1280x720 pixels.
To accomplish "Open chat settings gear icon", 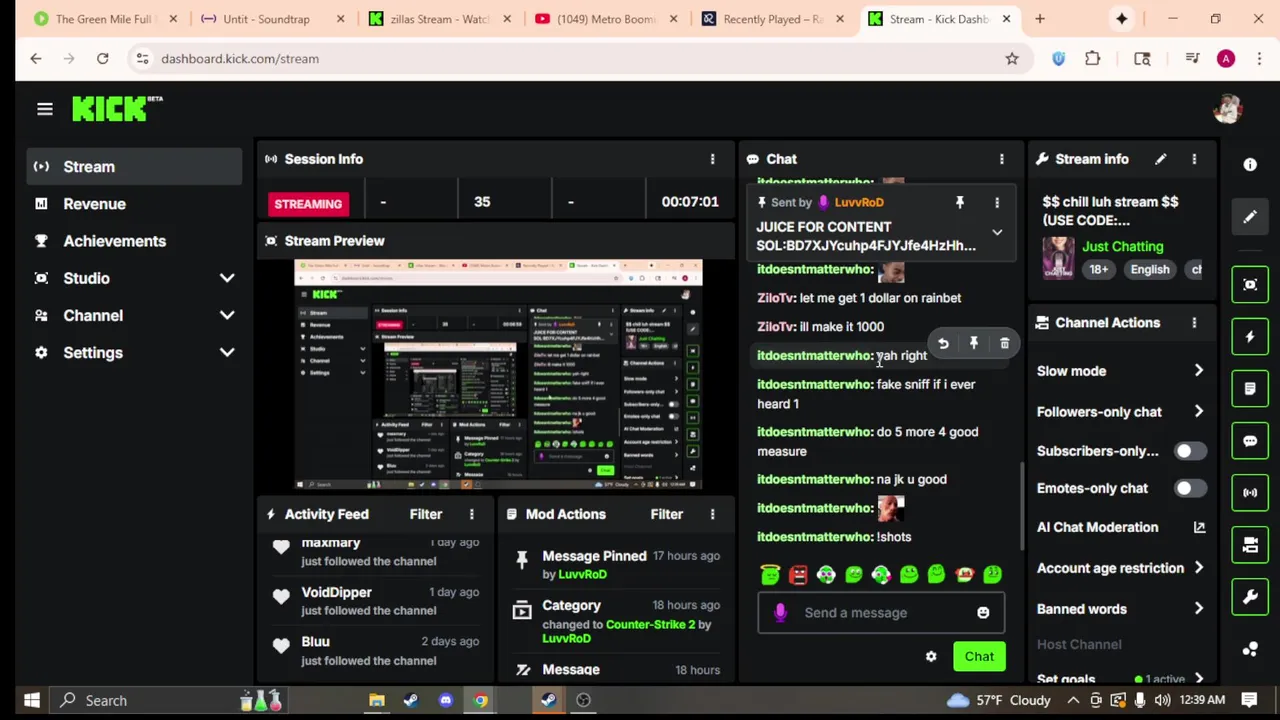I will (931, 656).
